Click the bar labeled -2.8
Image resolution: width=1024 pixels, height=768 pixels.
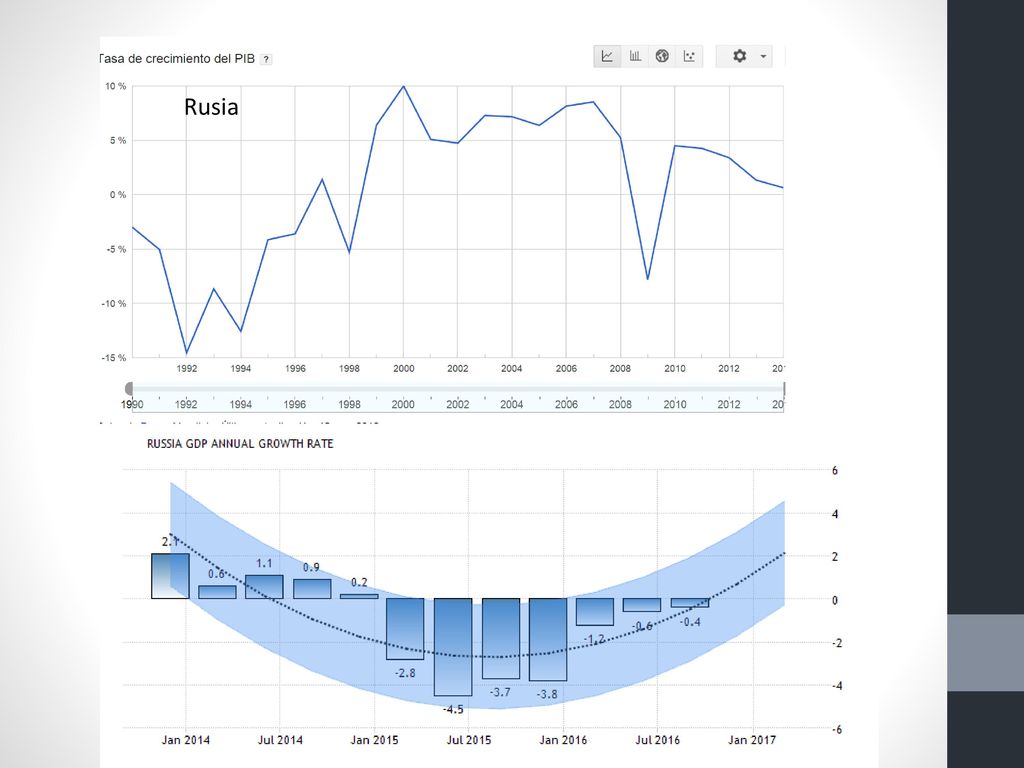405,628
